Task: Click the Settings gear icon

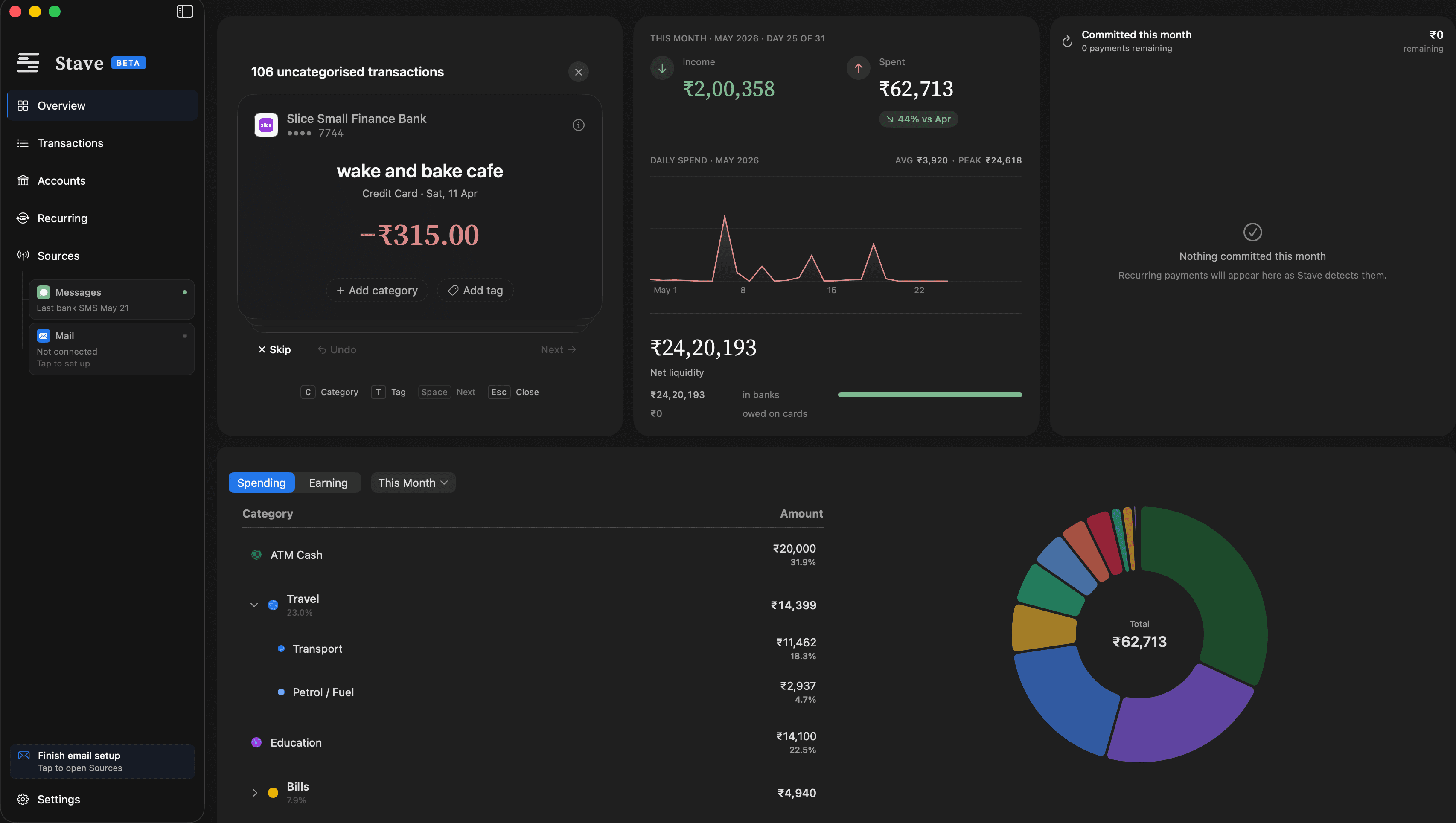Action: pyautogui.click(x=23, y=799)
